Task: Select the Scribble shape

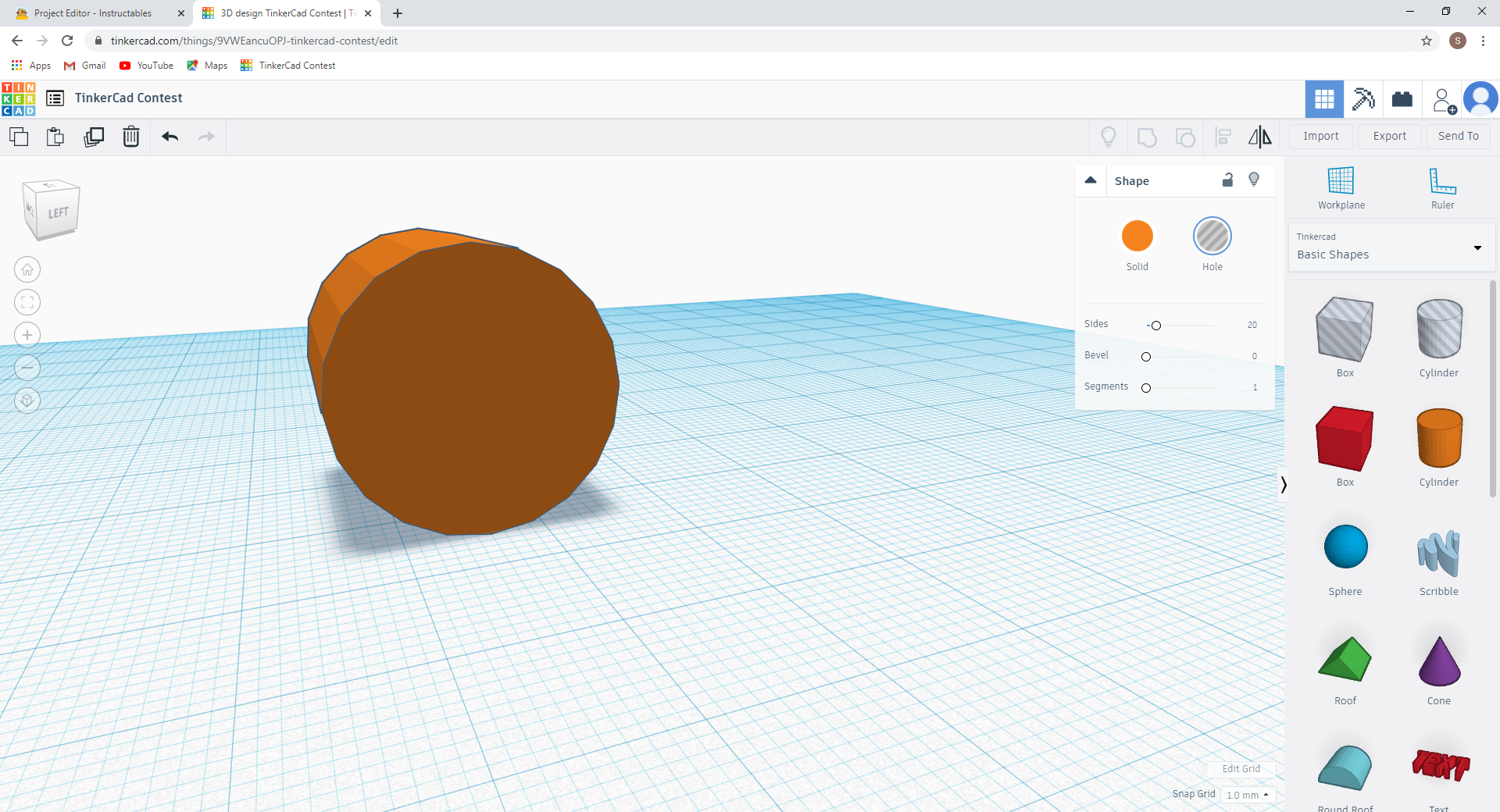Action: pyautogui.click(x=1439, y=552)
